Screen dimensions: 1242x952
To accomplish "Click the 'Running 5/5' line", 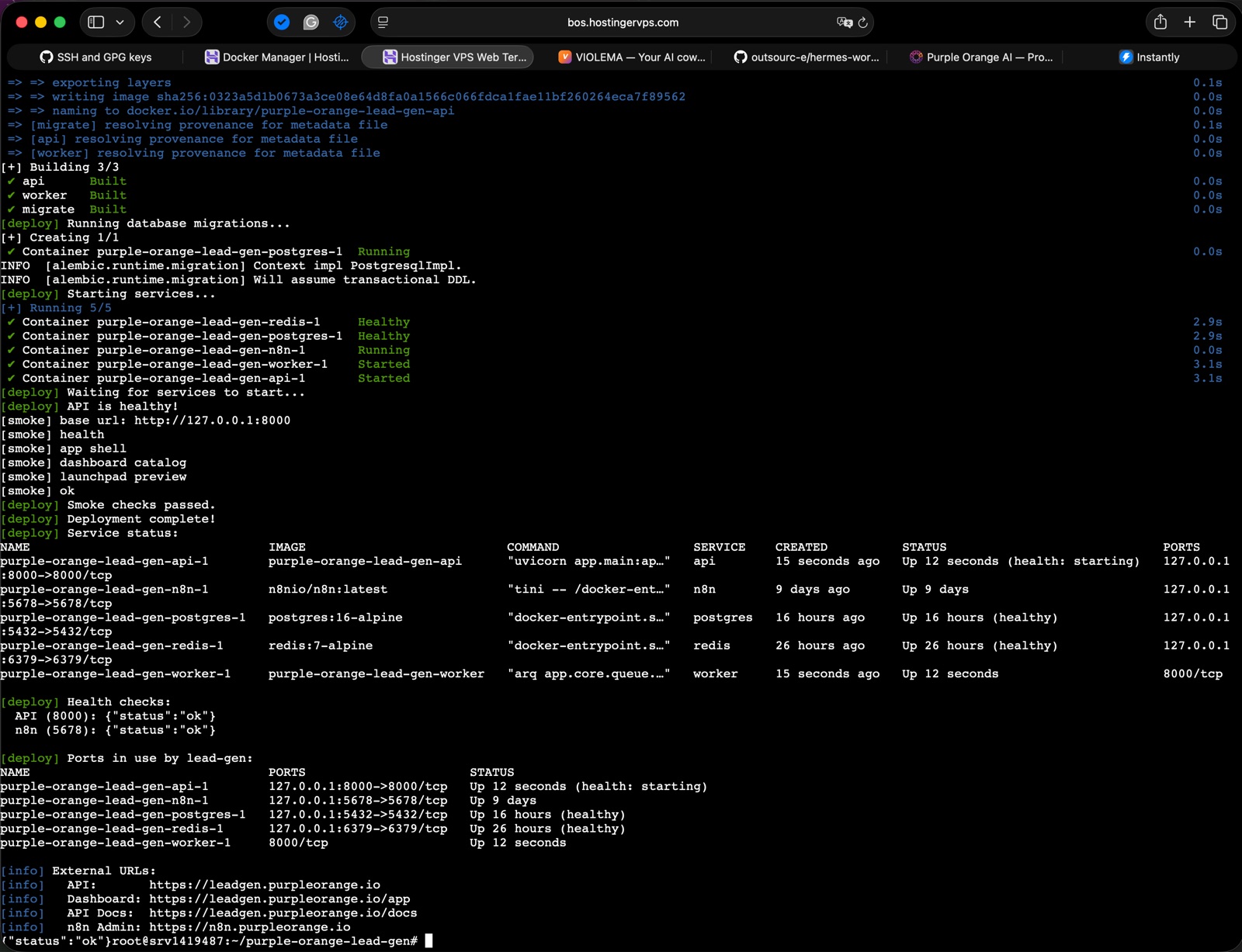I will pos(56,308).
